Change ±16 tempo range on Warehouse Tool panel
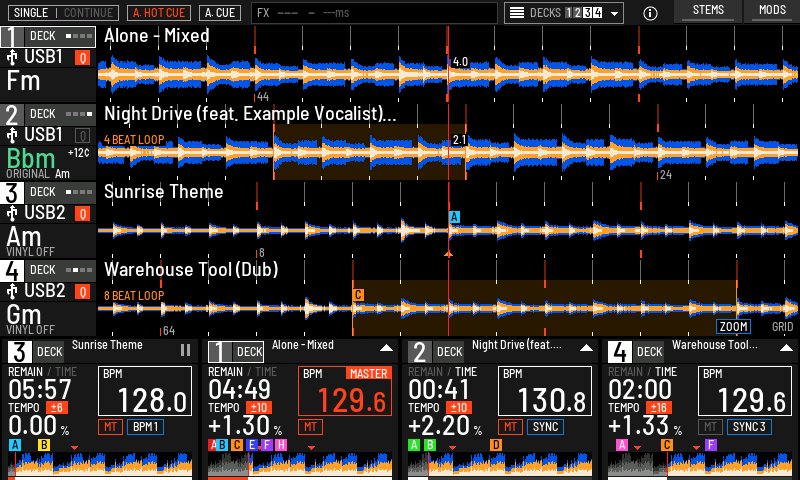800x480 pixels. [659, 408]
